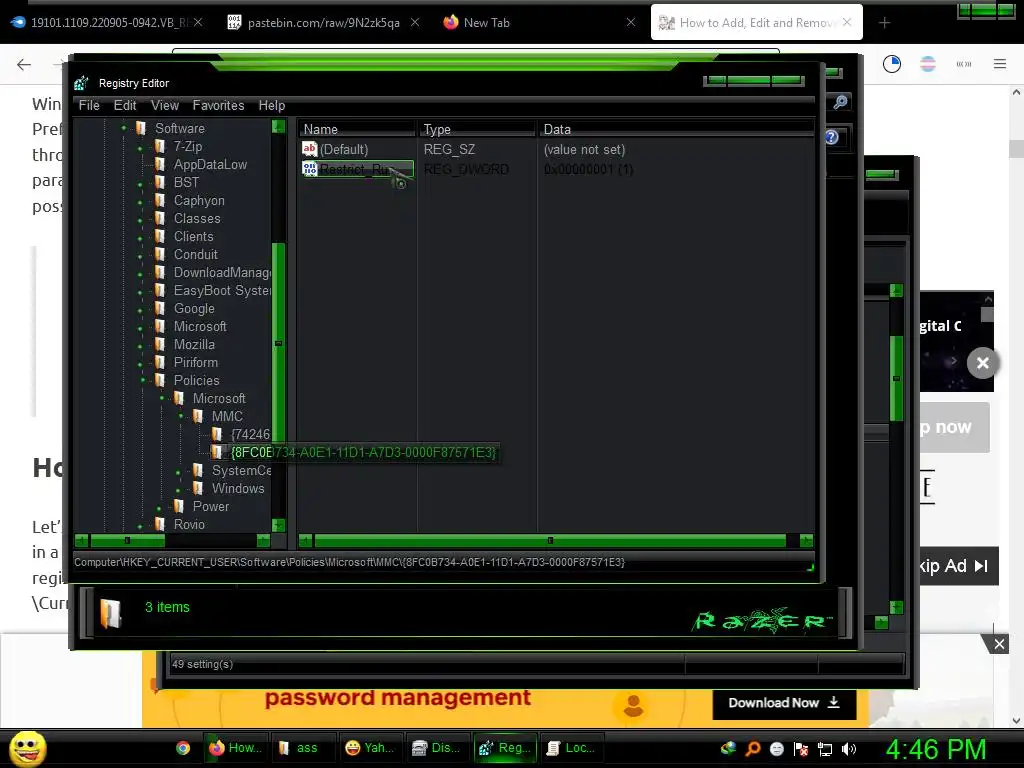Select the Conduit key
The width and height of the screenshot is (1024, 768).
pos(195,254)
